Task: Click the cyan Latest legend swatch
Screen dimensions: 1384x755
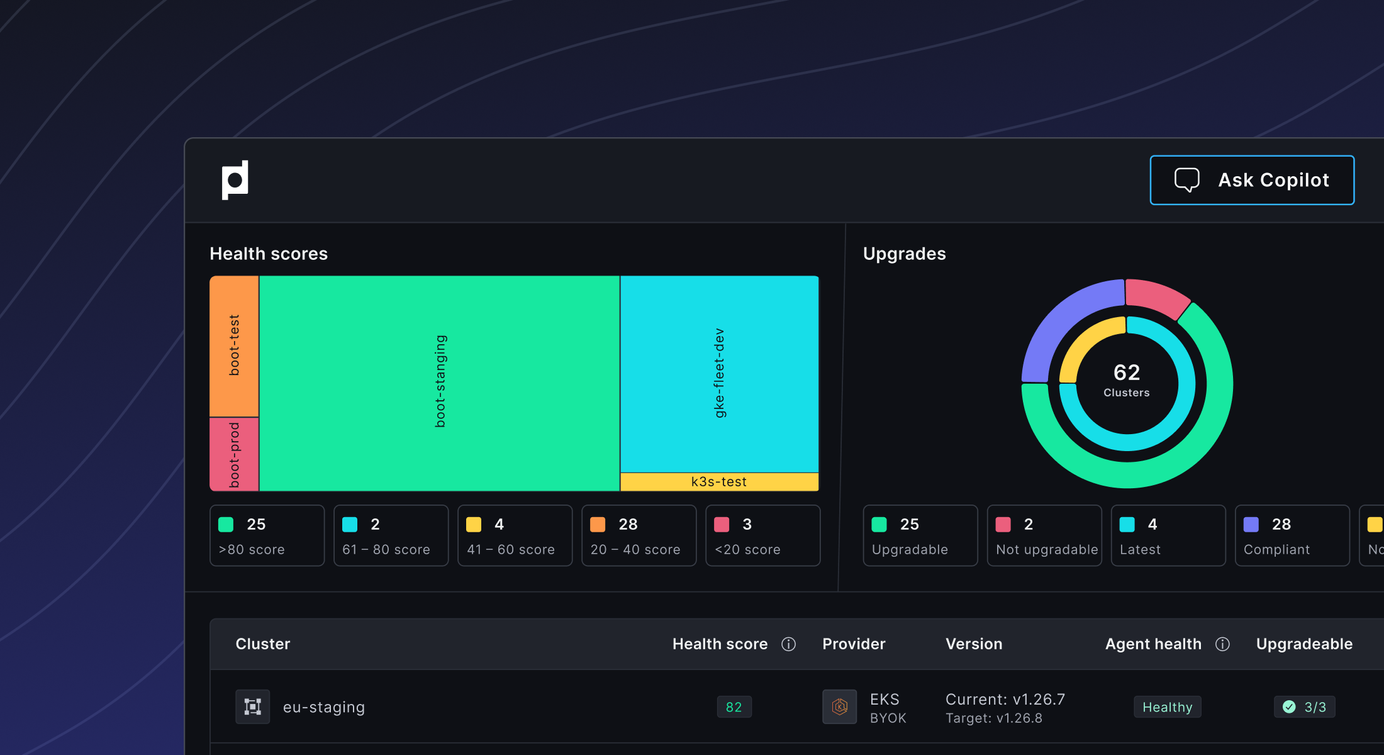Action: click(1127, 524)
